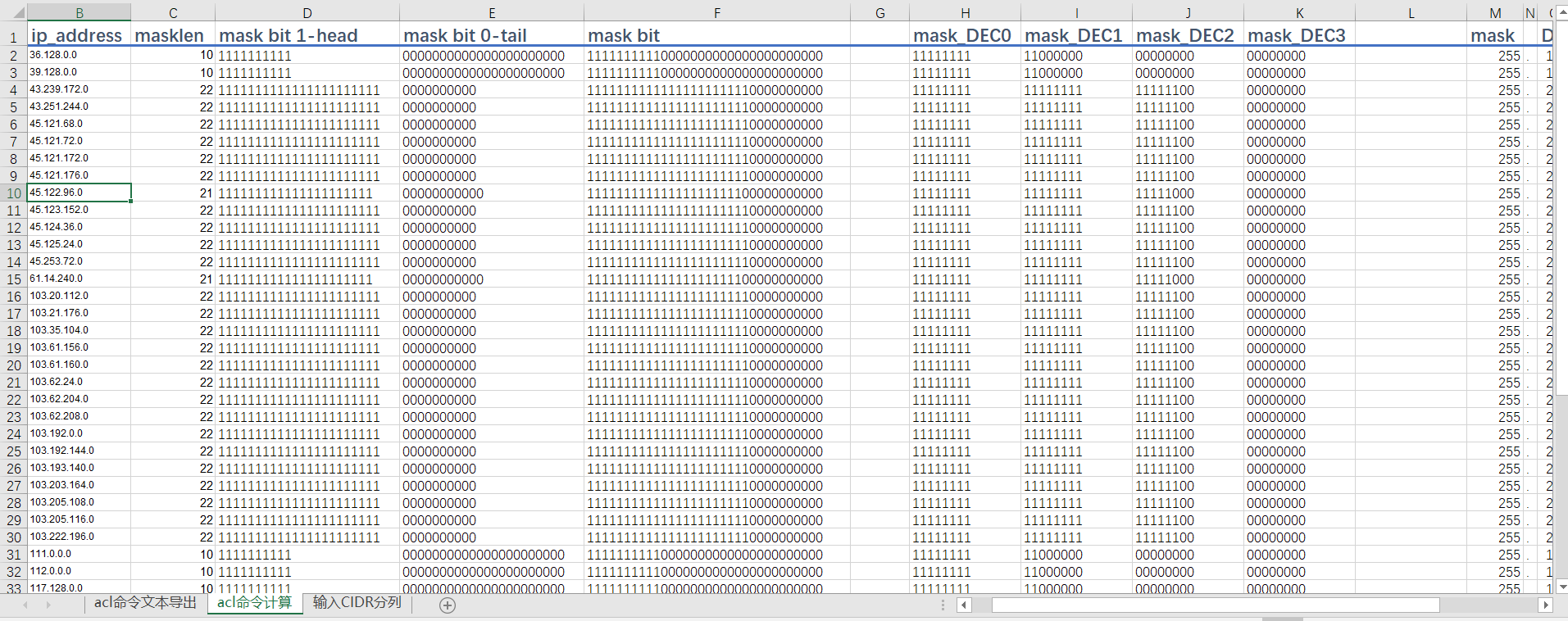Click the mask_DEC0 header cell
This screenshot has height=621, width=1568.
(966, 36)
